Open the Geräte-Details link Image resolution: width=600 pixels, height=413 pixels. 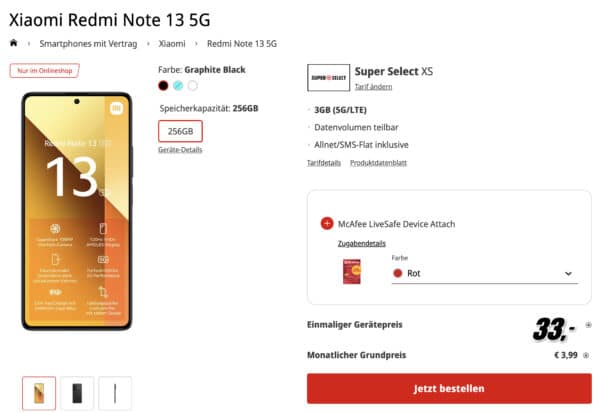pyautogui.click(x=180, y=150)
